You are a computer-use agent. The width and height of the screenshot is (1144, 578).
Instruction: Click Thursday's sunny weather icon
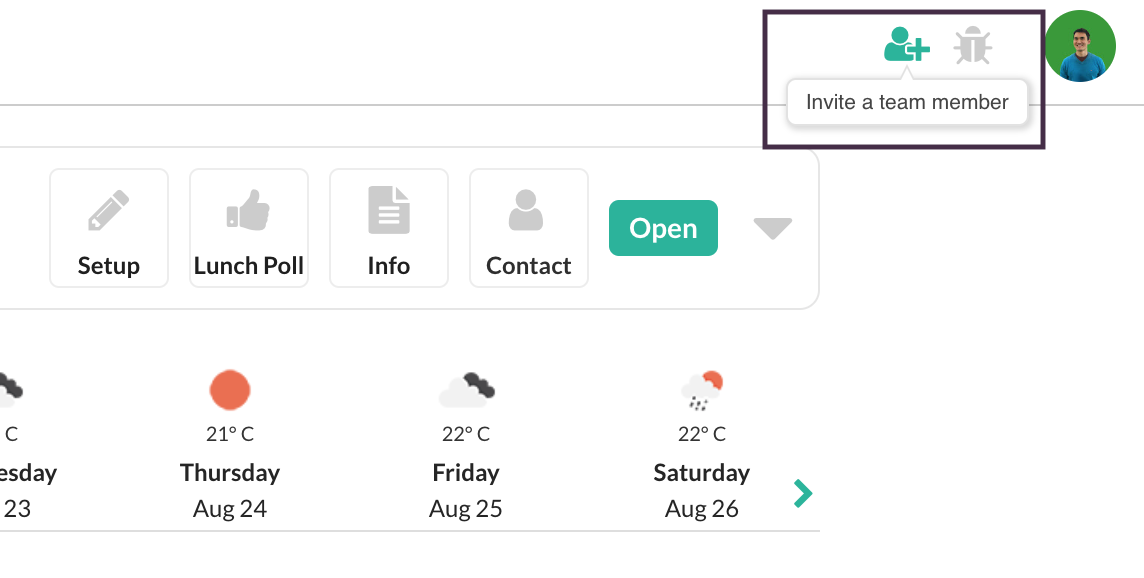pos(230,389)
